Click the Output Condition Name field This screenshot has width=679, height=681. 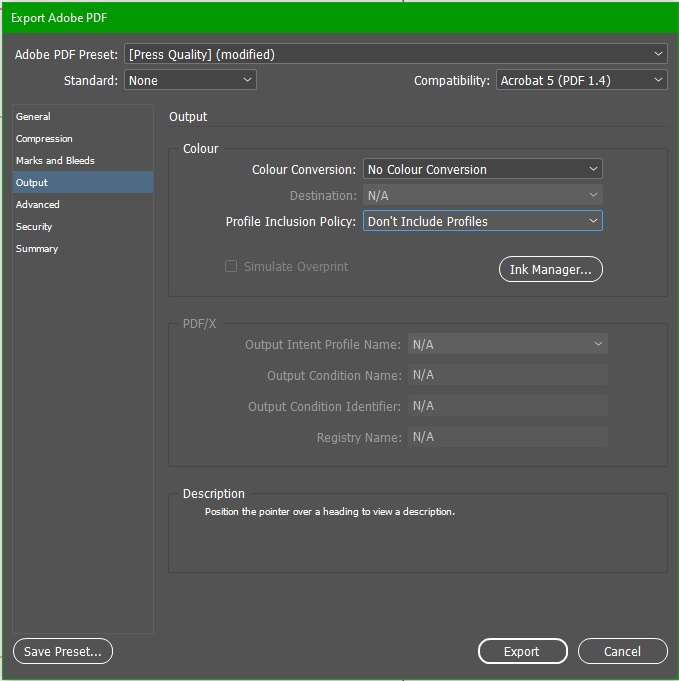point(507,375)
